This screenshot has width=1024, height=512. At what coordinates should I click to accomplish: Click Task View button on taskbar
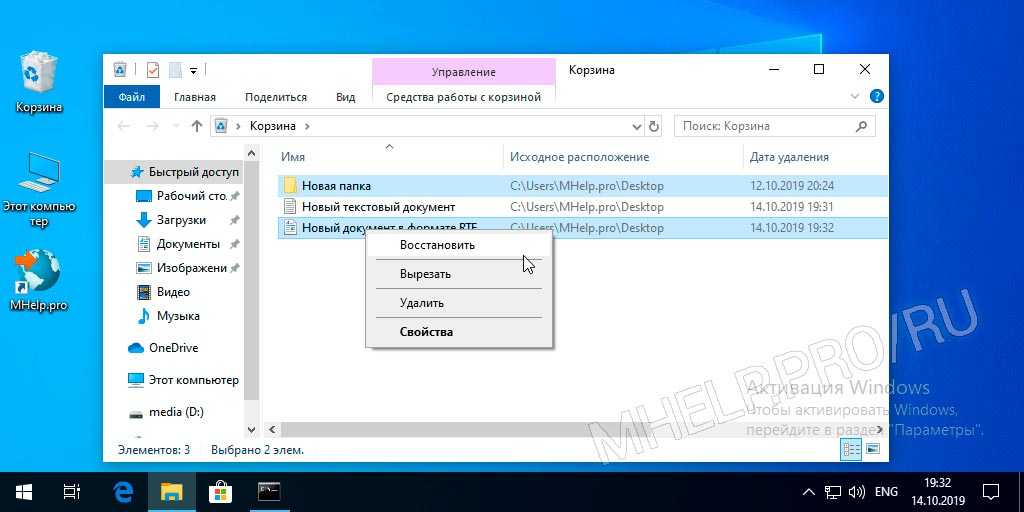point(72,491)
